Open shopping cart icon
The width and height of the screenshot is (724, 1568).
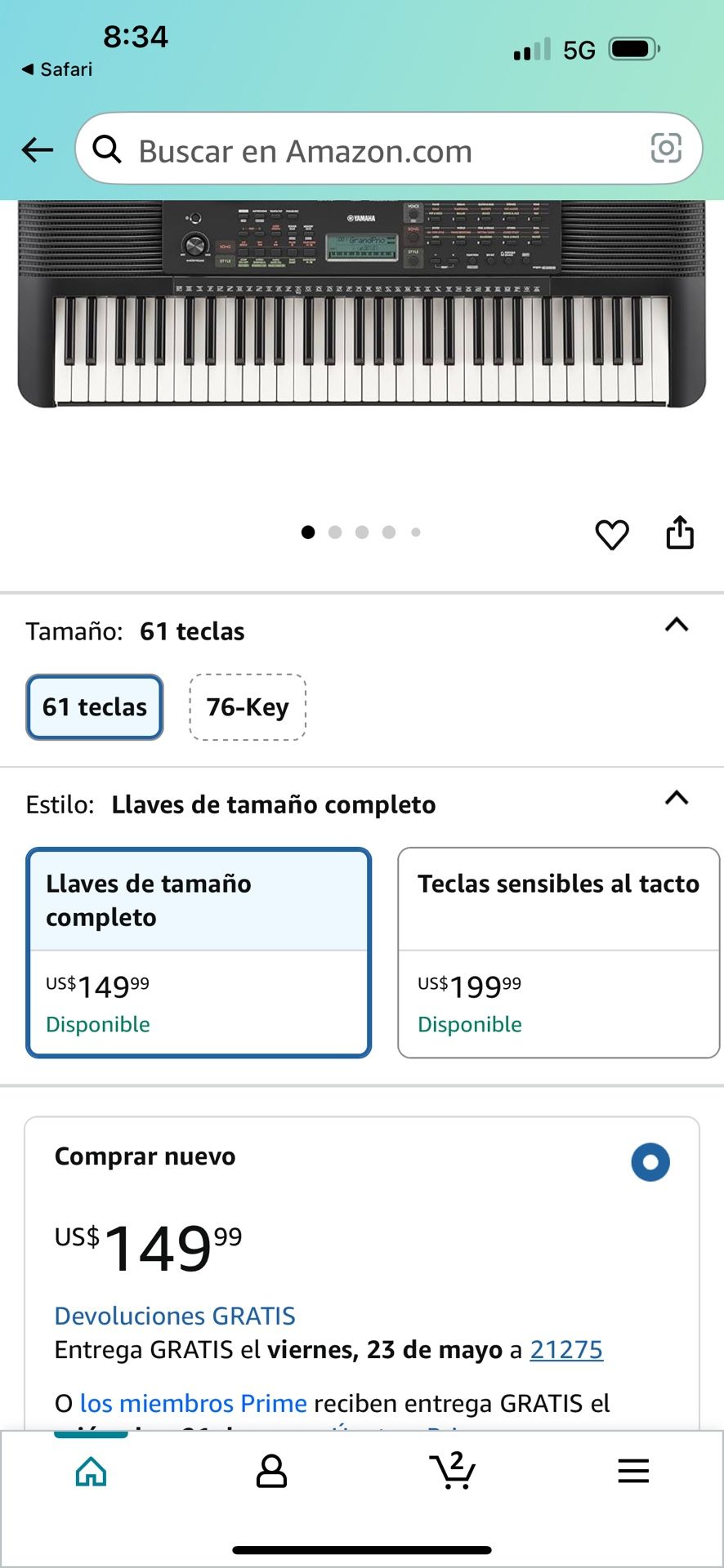coord(453,1470)
